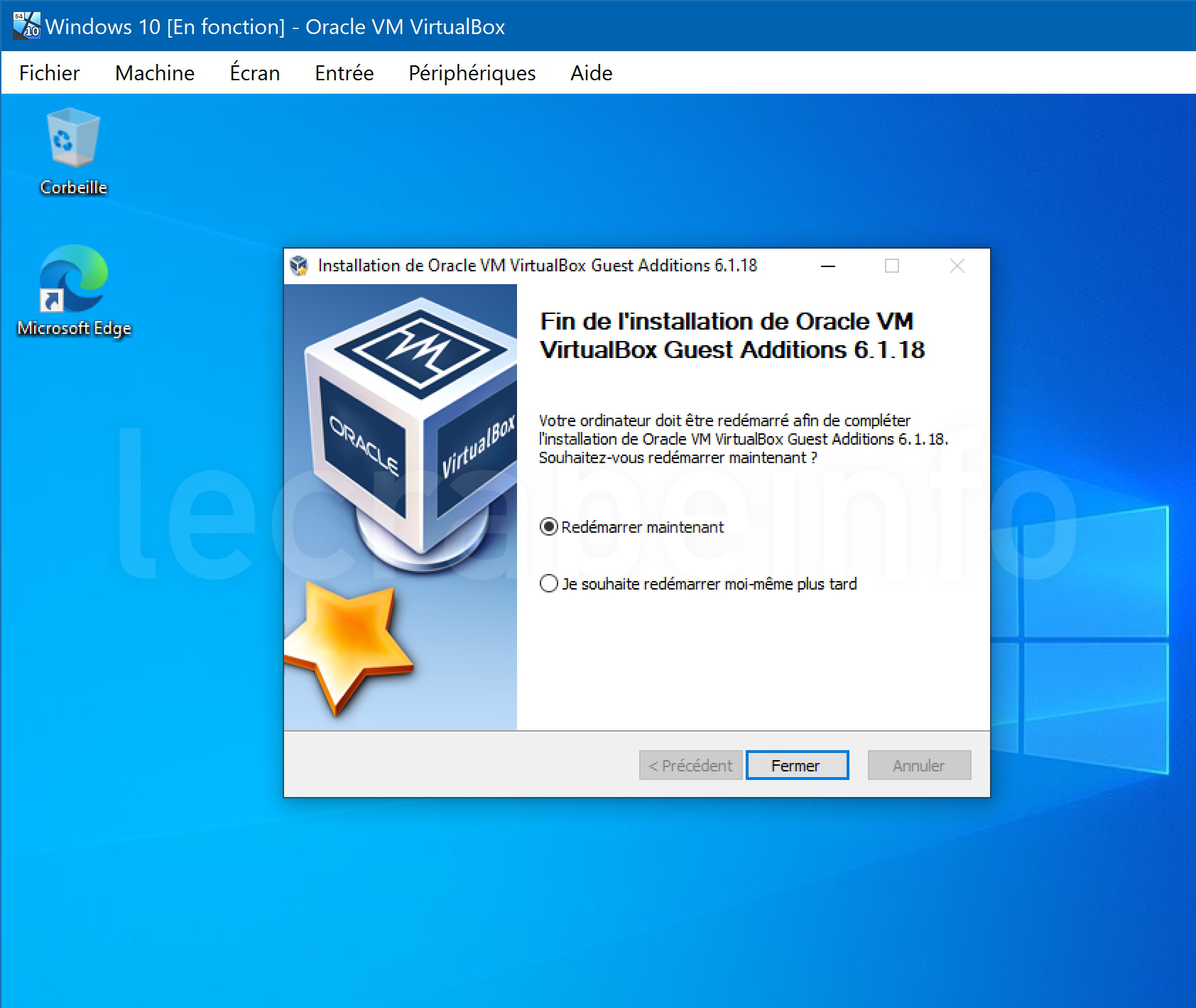Minimize the Guest Additions installer window
This screenshot has width=1196, height=1008.
pyautogui.click(x=827, y=266)
